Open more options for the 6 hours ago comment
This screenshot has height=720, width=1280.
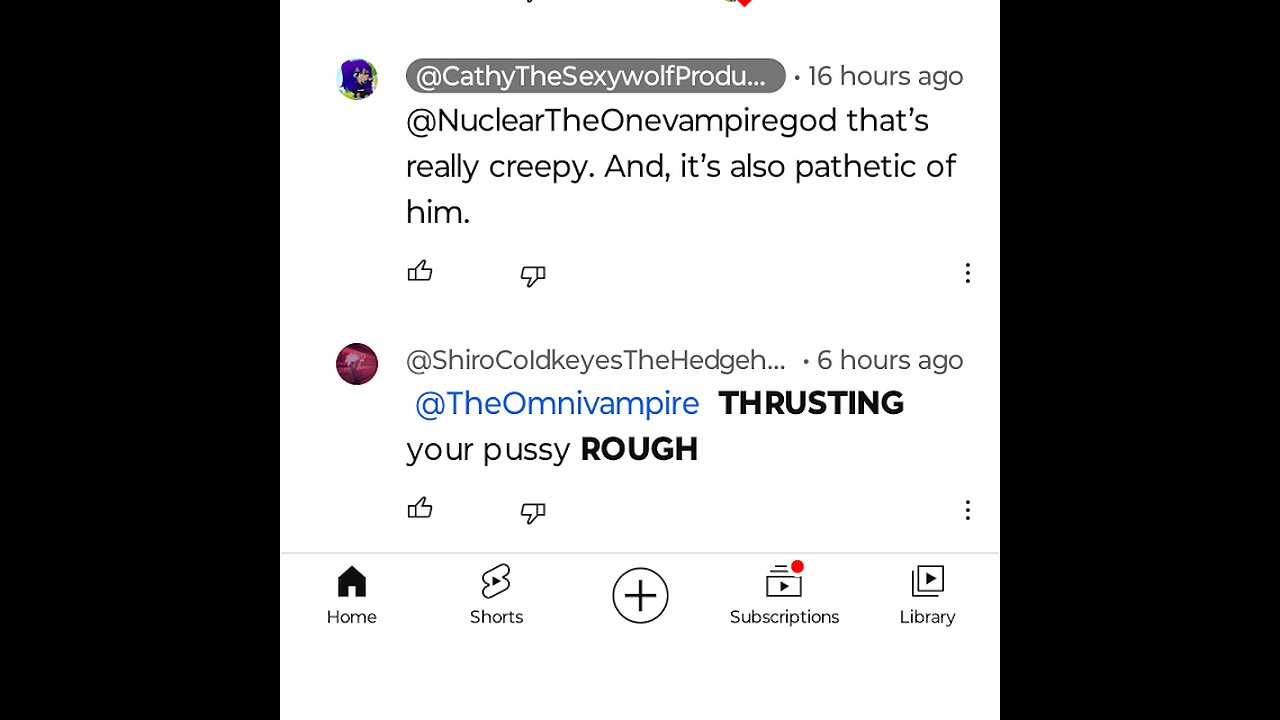pyautogui.click(x=967, y=510)
